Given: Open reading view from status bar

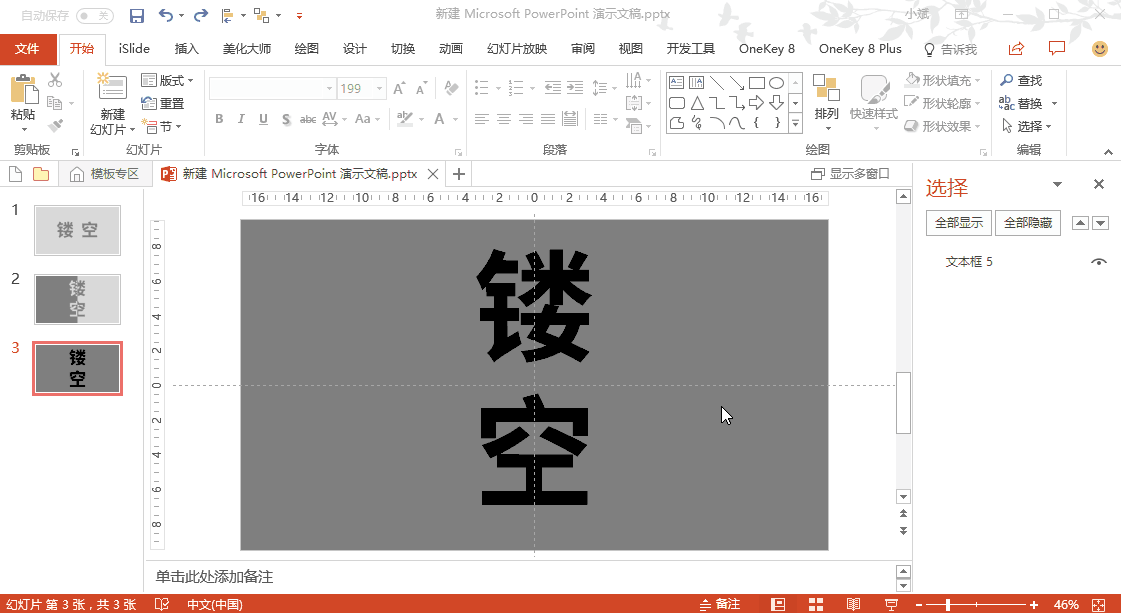Looking at the screenshot, I should click(x=853, y=604).
